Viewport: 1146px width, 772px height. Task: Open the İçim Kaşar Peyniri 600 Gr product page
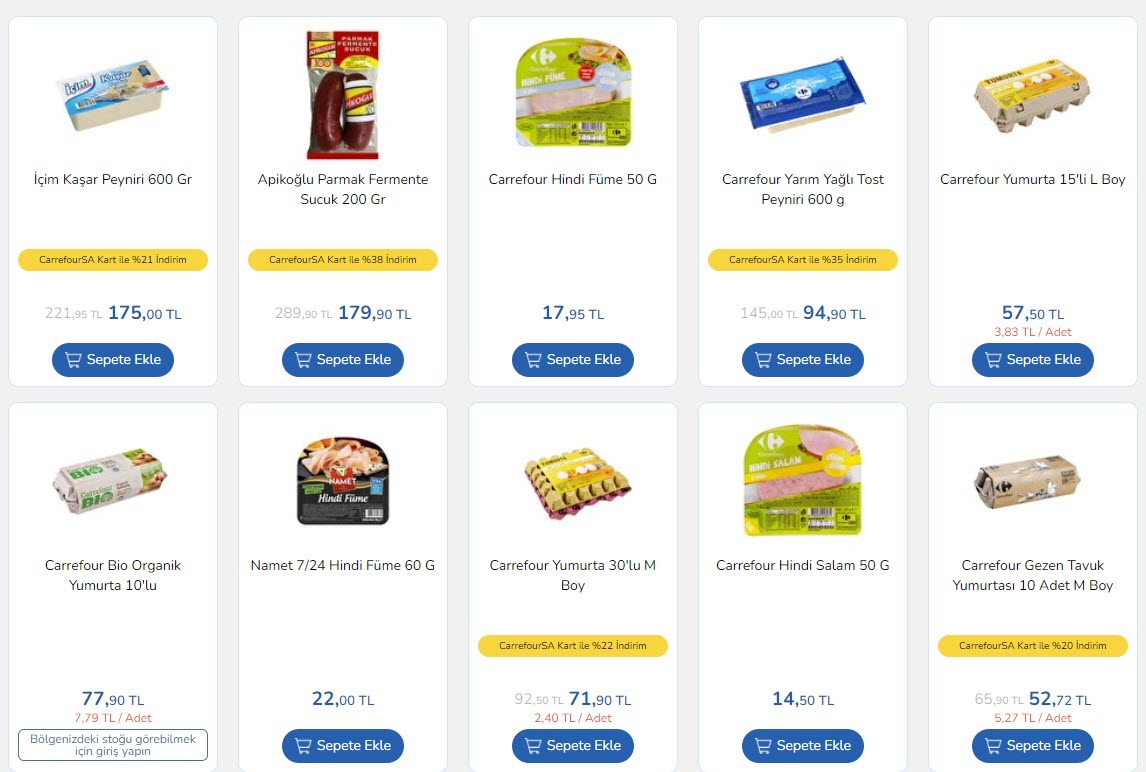(112, 179)
